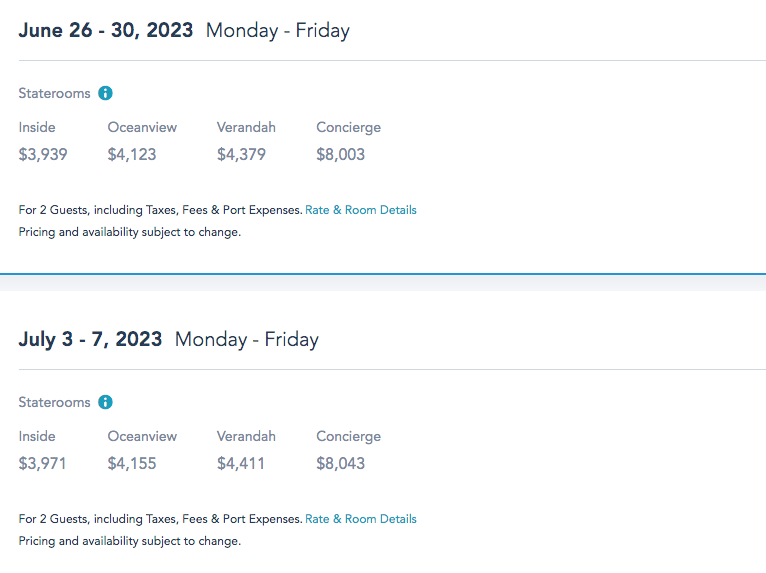
Task: Pick the $4,411 Verandah stateroom price
Action: 241,464
